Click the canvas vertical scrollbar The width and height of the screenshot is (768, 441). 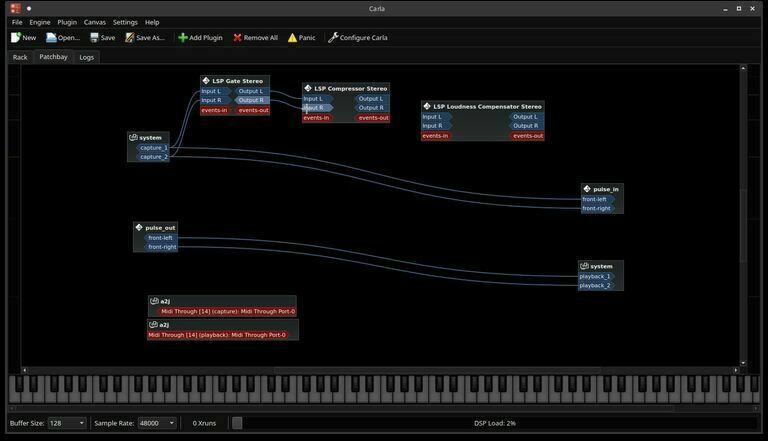[743, 216]
